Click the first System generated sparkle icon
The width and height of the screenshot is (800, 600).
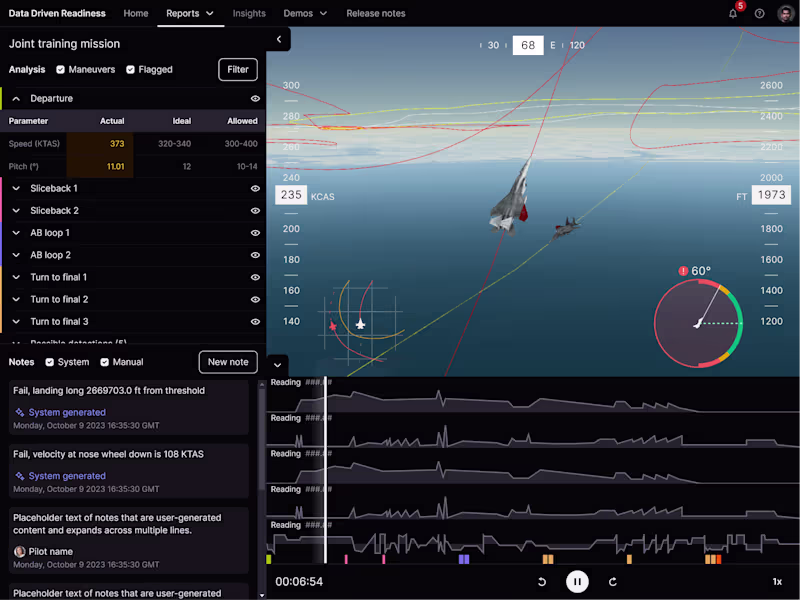pos(19,412)
